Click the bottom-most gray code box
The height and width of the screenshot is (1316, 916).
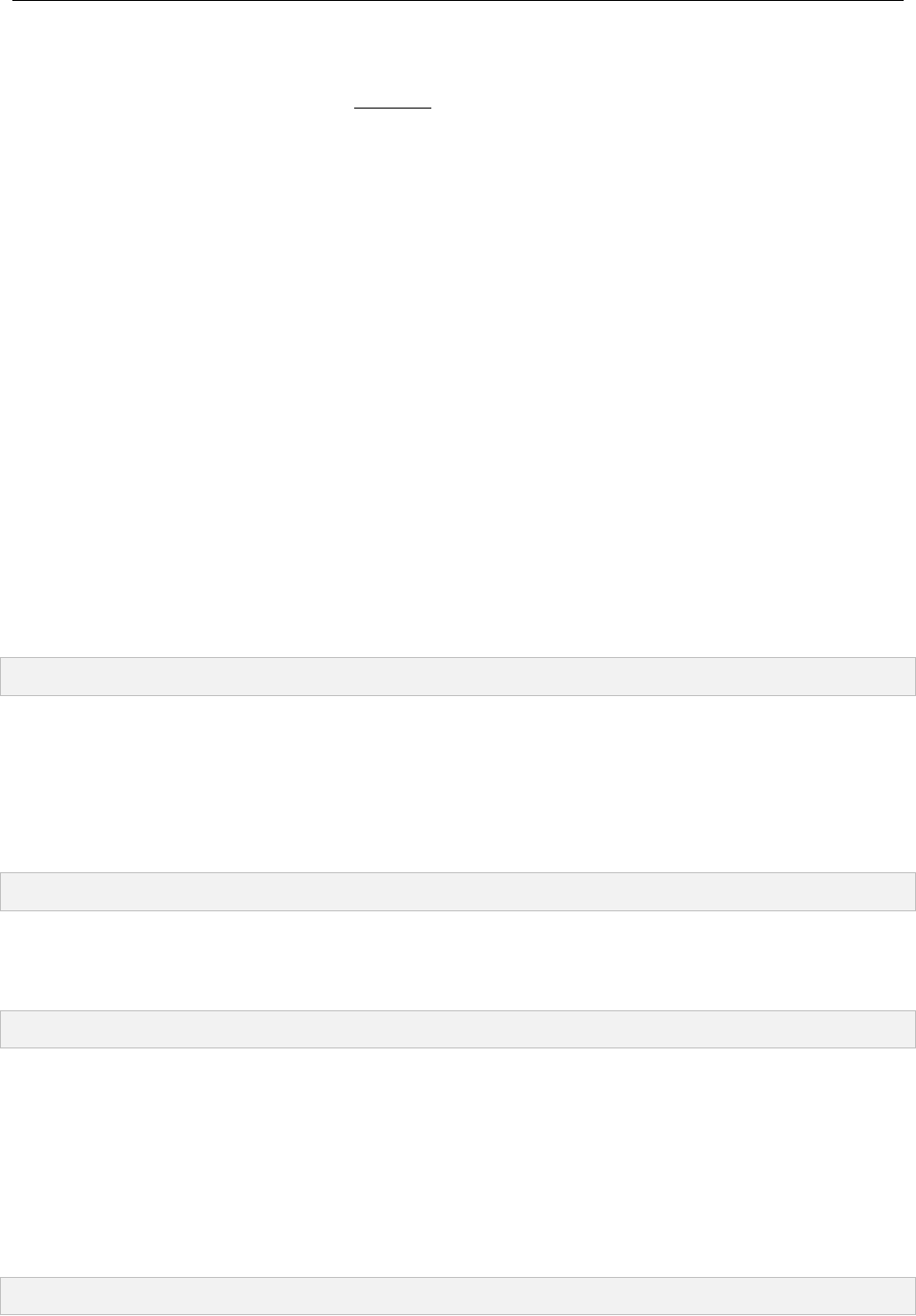pos(458,1296)
